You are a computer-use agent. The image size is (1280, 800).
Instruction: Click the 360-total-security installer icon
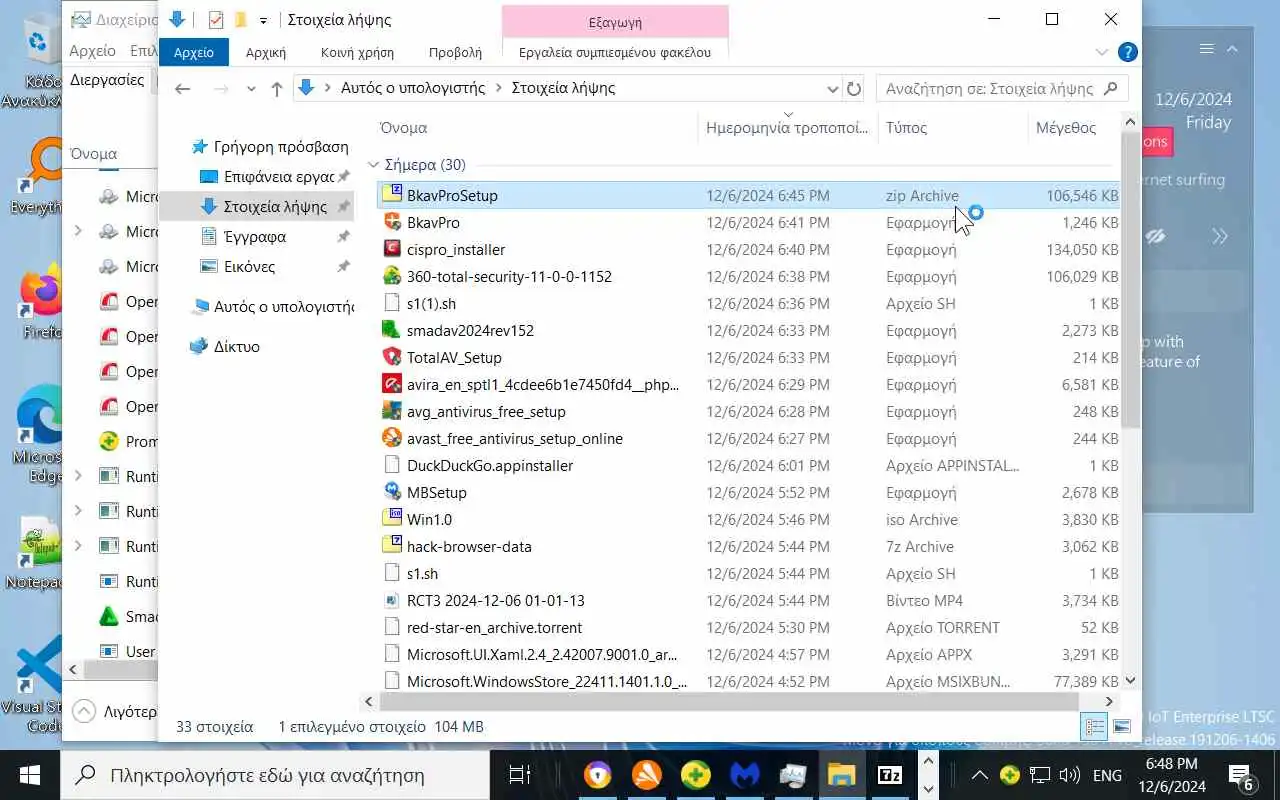click(392, 276)
